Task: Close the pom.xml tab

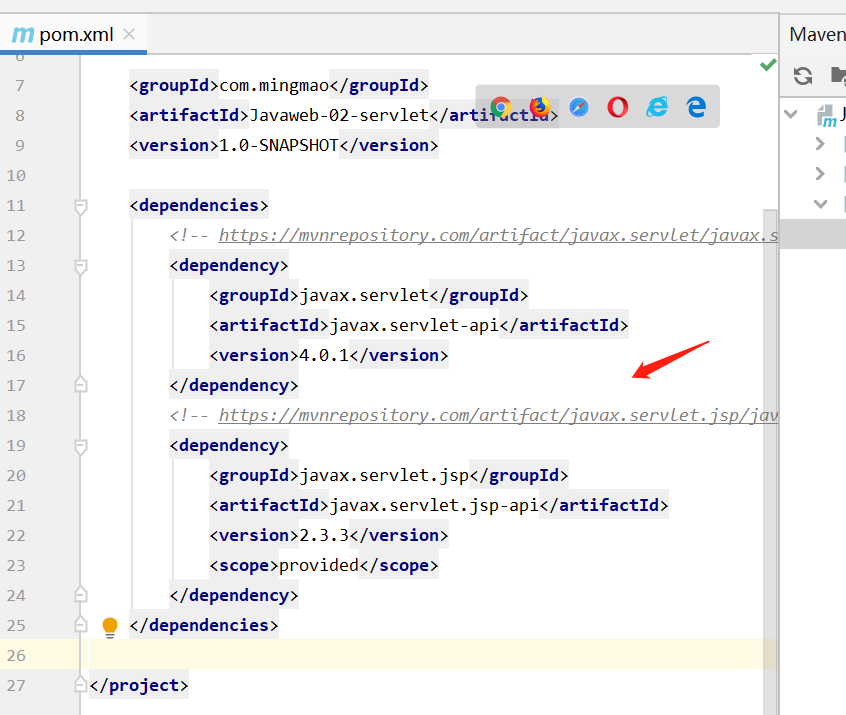Action: click(x=129, y=35)
